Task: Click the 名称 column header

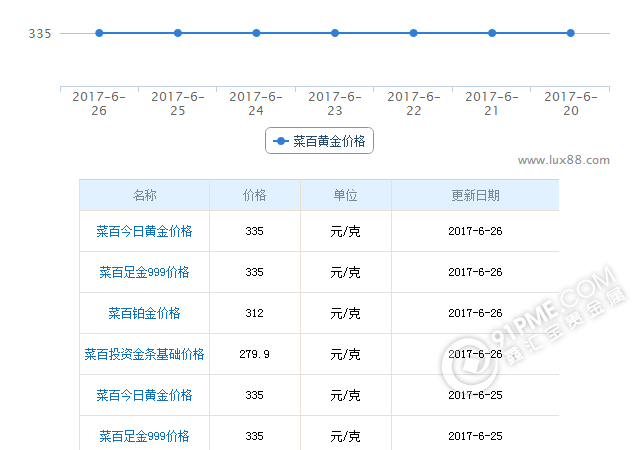Action: click(x=144, y=195)
